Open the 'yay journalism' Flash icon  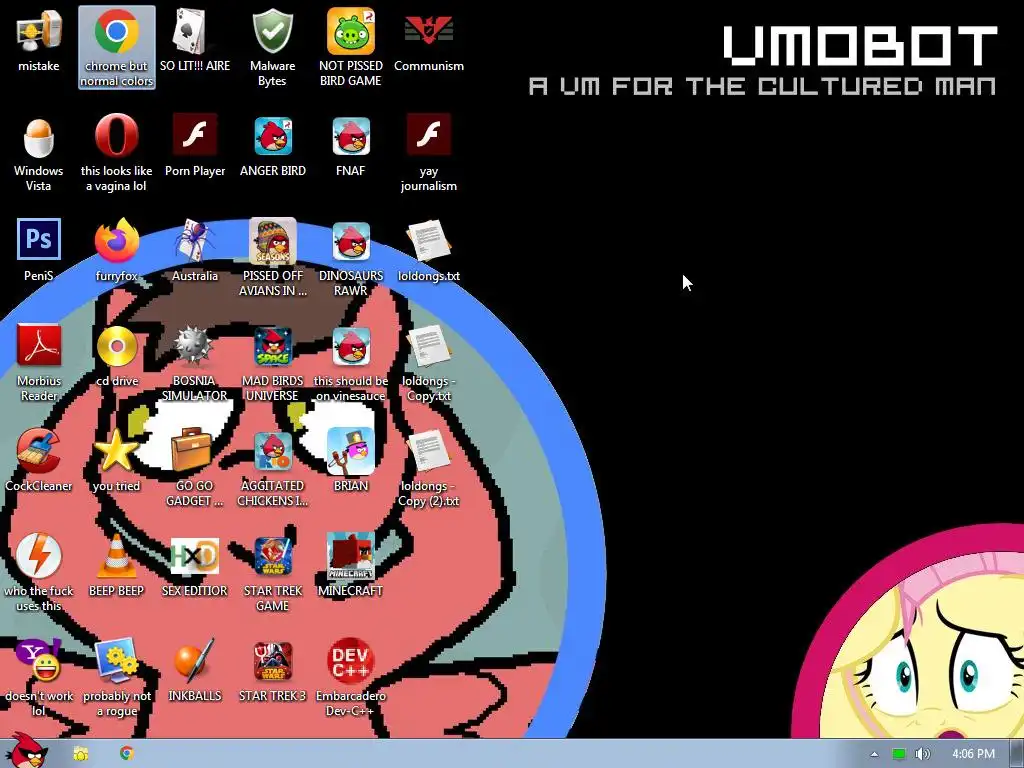429,153
